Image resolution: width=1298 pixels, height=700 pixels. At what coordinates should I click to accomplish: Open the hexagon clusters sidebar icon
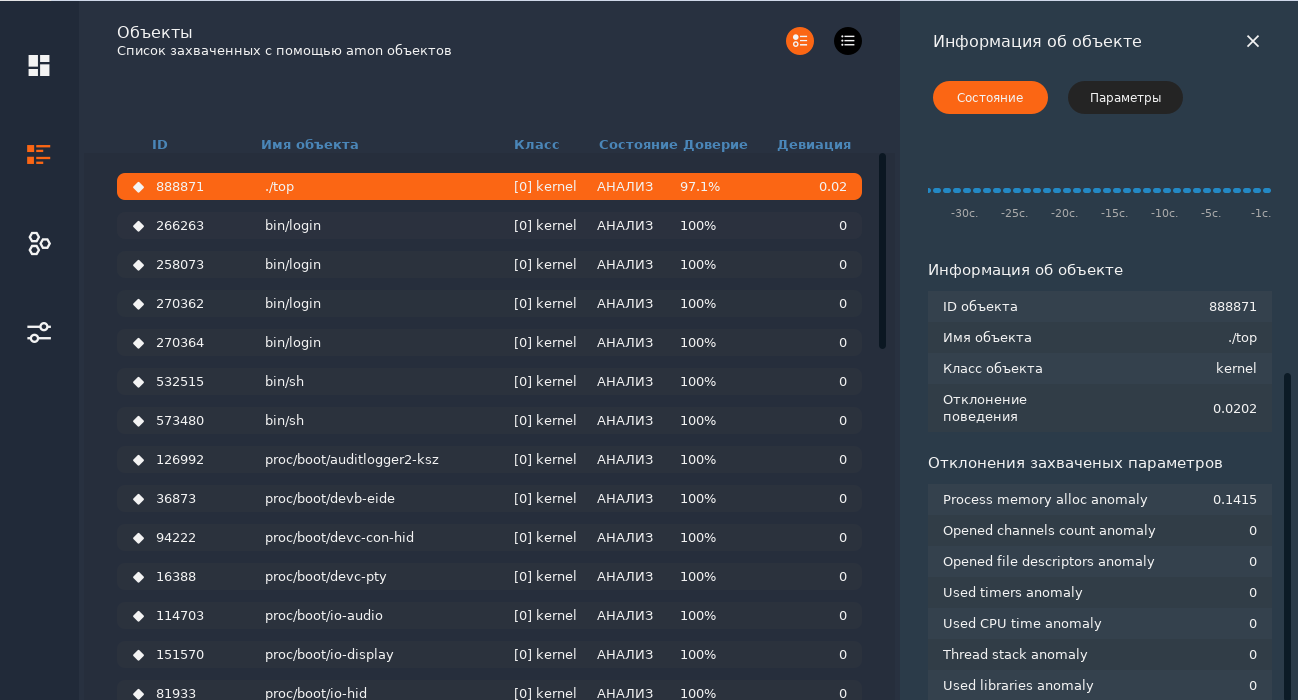(39, 243)
